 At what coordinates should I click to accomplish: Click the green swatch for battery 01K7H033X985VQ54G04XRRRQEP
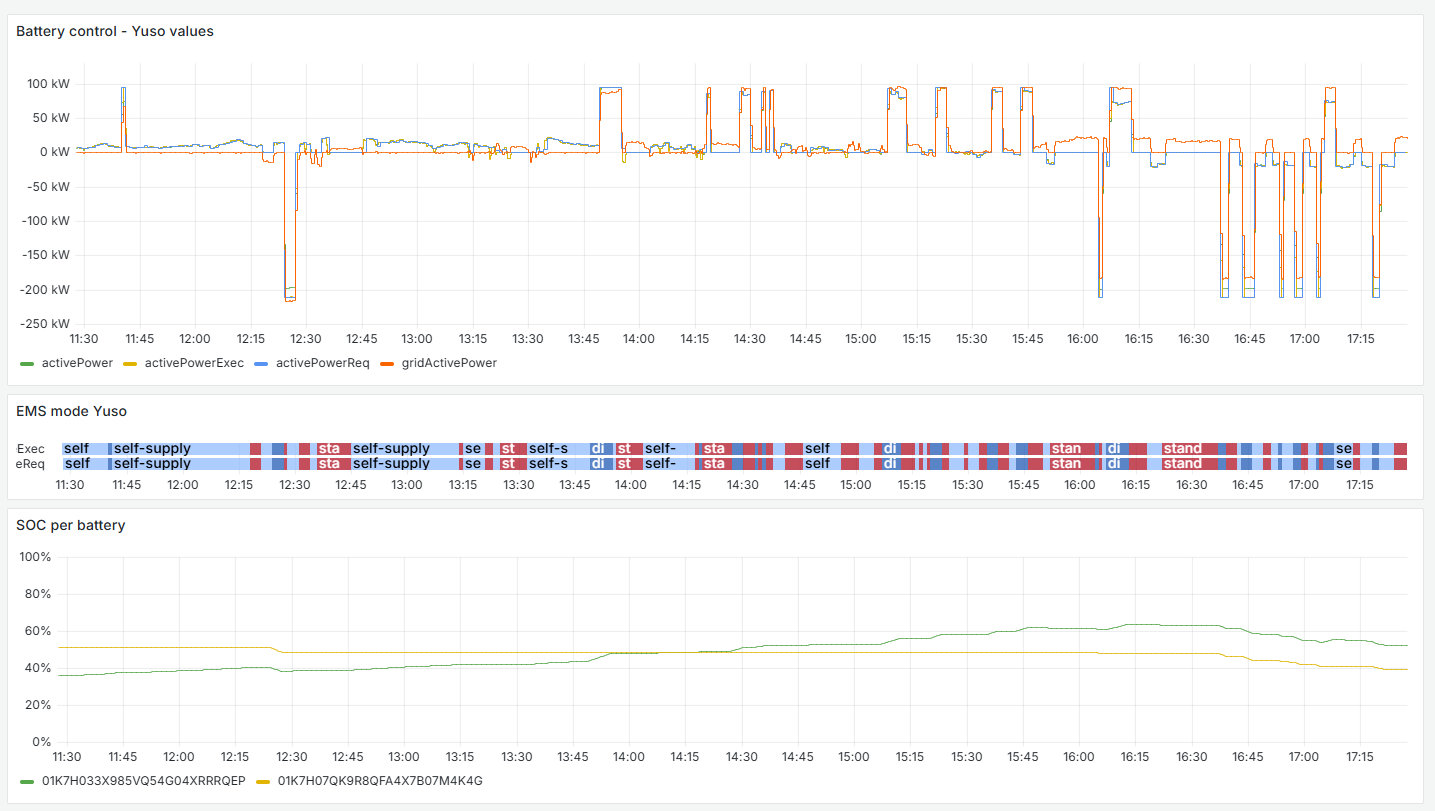27,782
